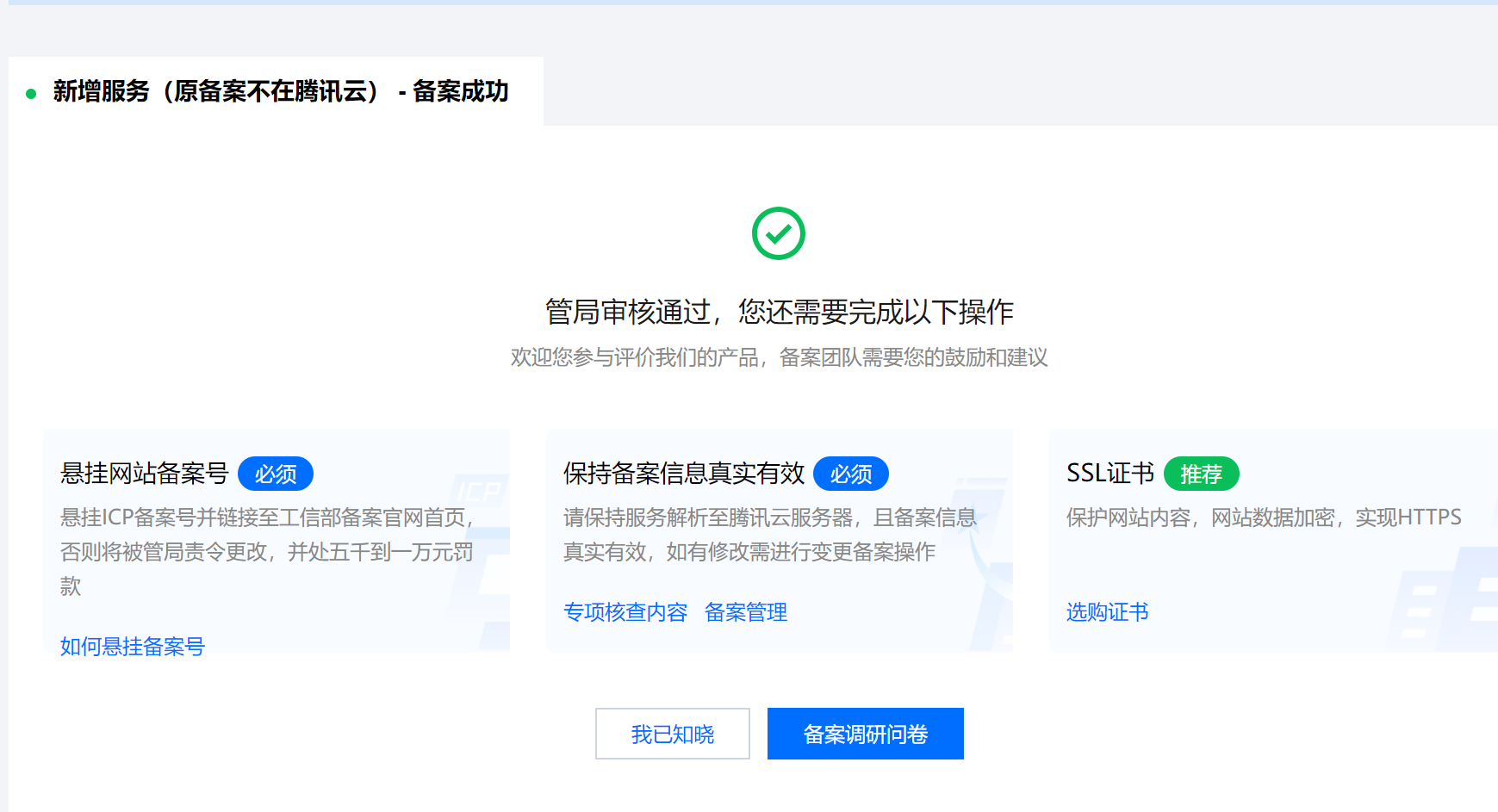Click the 我已知晓 button
Viewport: 1498px width, 812px height.
[672, 733]
